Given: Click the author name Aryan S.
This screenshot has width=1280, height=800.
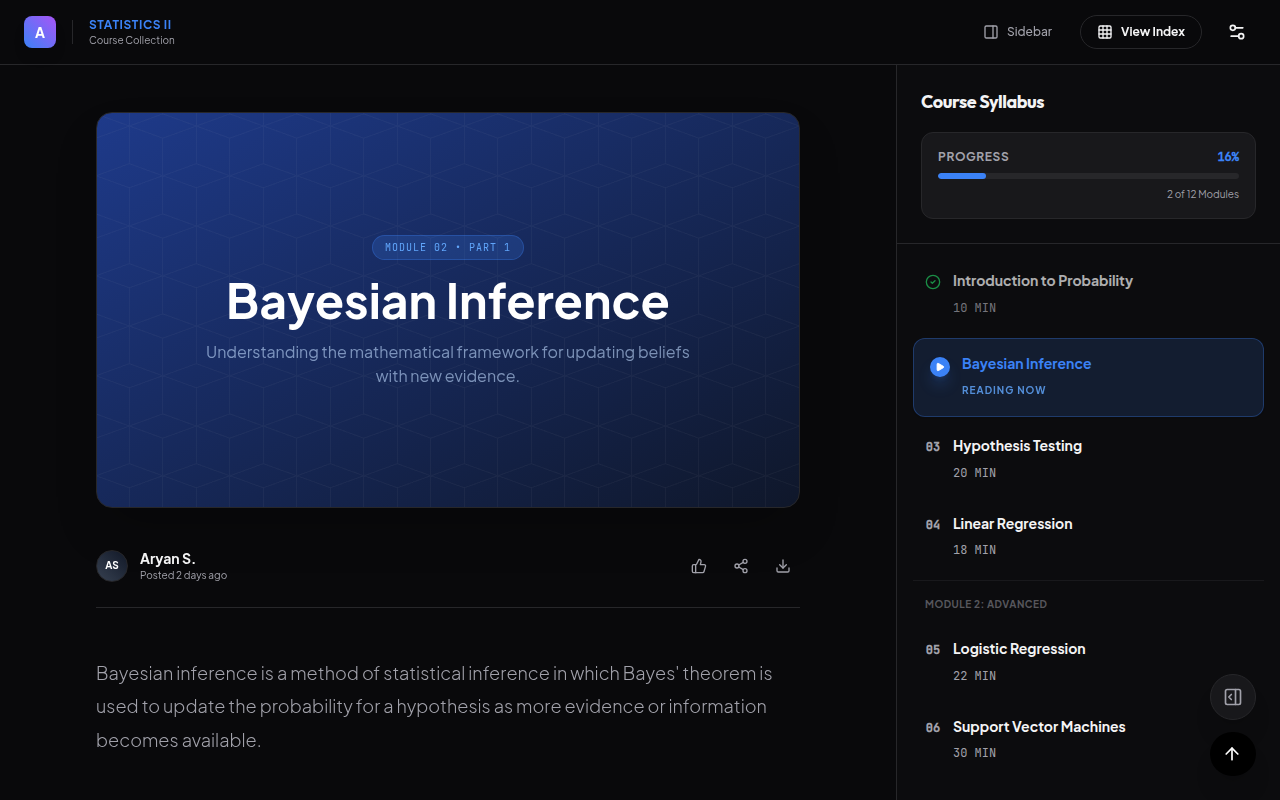Looking at the screenshot, I should [167, 559].
